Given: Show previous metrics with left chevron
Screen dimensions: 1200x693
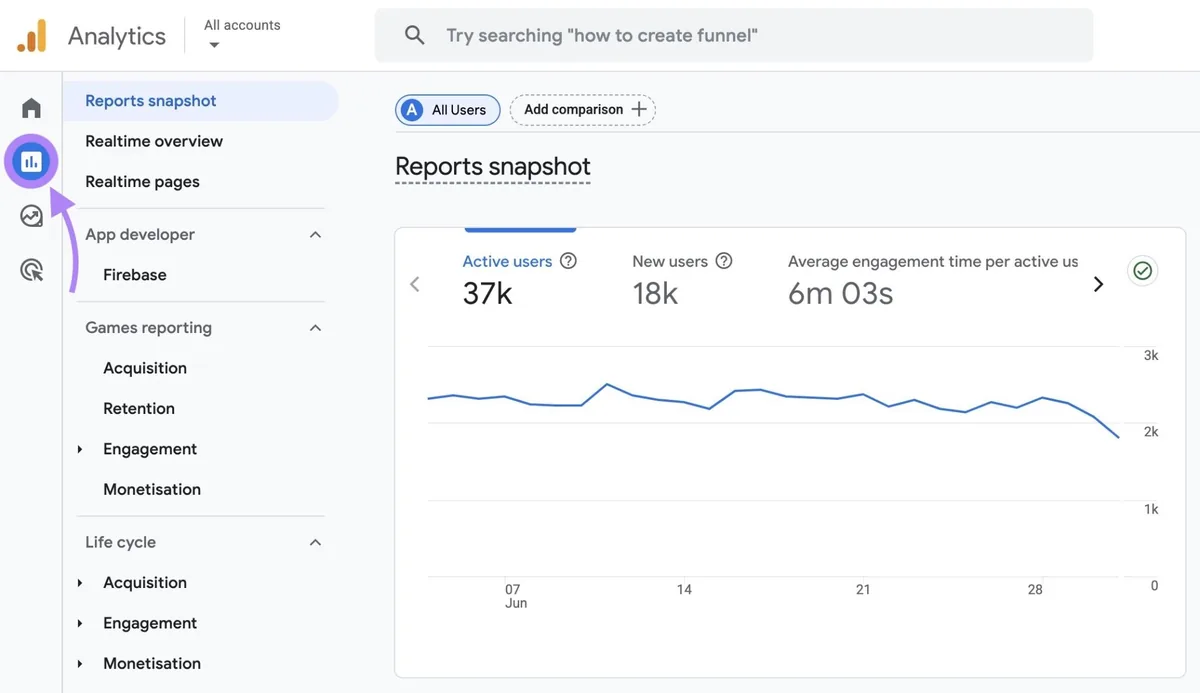Looking at the screenshot, I should pyautogui.click(x=415, y=284).
